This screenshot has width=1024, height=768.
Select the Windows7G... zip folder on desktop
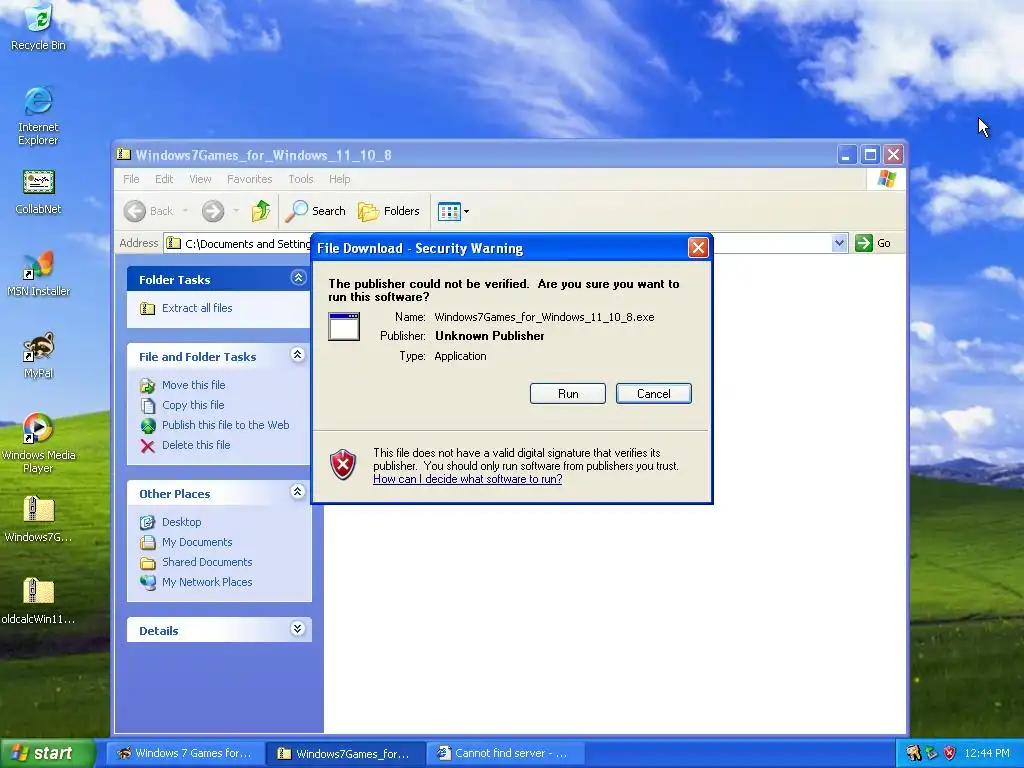[x=38, y=519]
